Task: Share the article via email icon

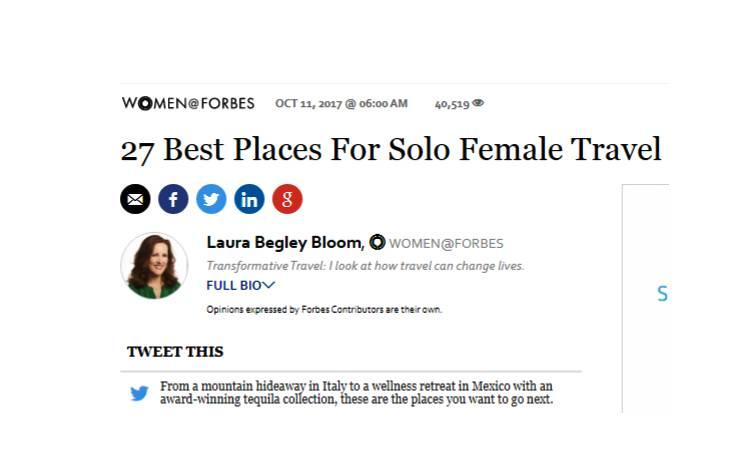Action: 135,199
